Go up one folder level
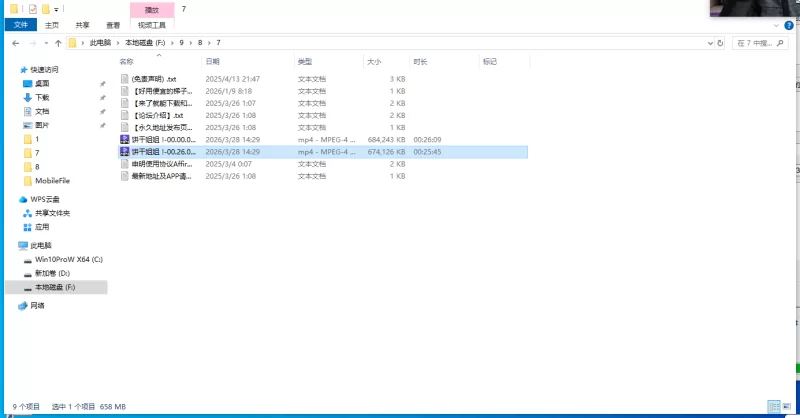This screenshot has width=800, height=418. tap(58, 43)
